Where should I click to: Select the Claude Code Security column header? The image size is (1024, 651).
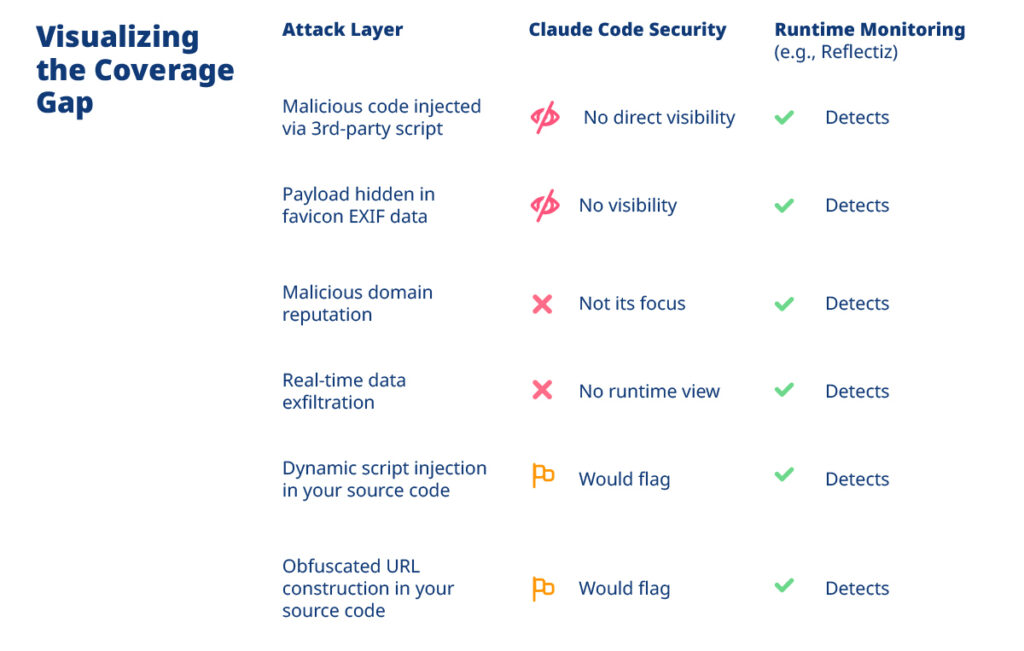click(627, 30)
